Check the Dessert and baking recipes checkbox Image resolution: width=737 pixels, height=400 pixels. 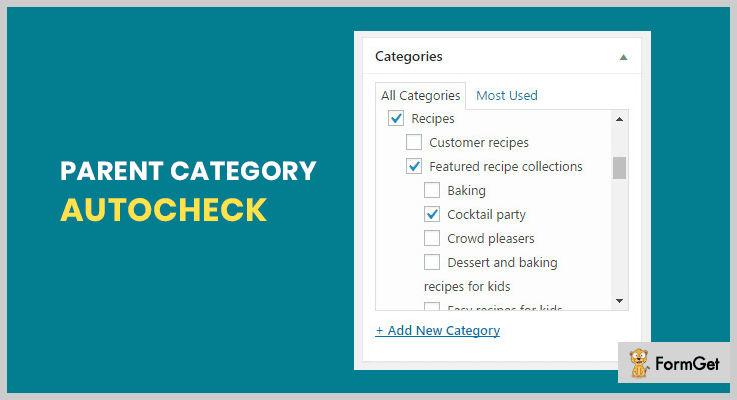pos(431,262)
